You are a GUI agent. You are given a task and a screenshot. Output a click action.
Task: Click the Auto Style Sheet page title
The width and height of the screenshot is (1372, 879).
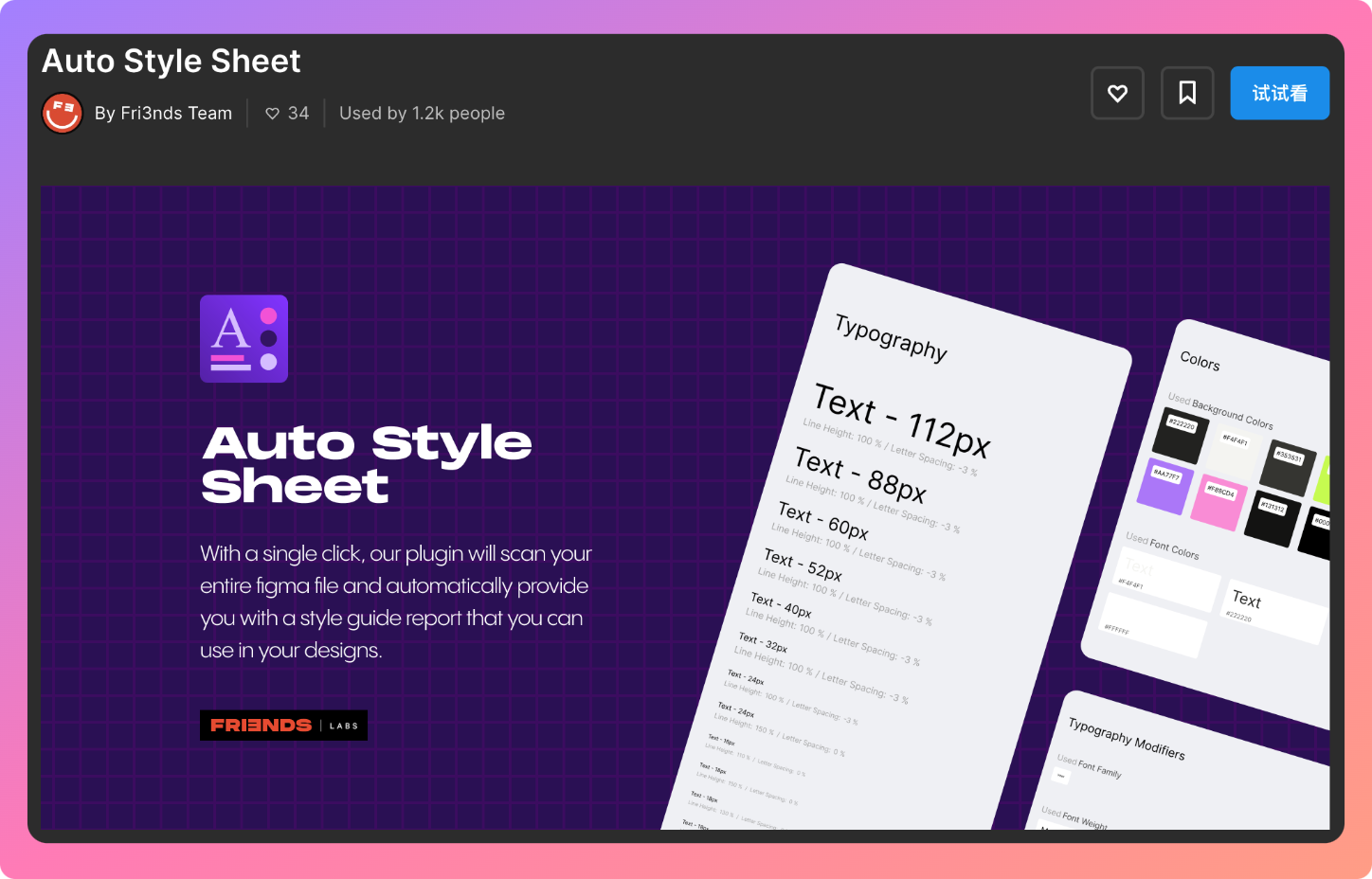pyautogui.click(x=171, y=62)
